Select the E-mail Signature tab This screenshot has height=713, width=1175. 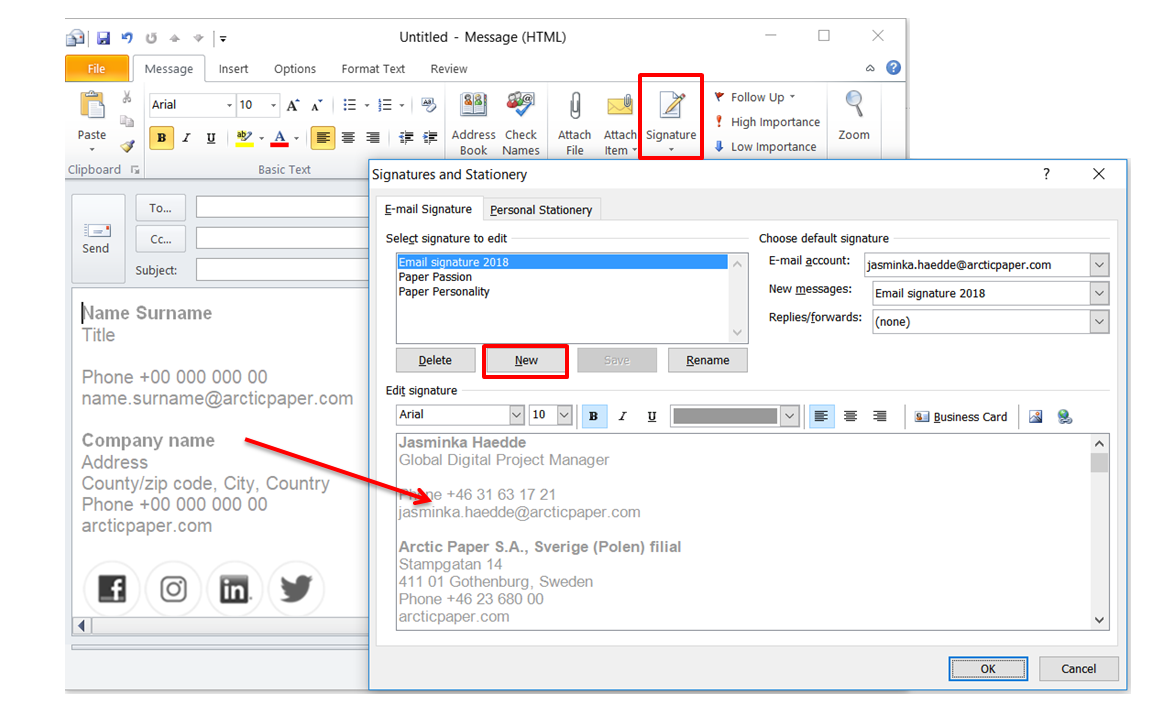pos(429,209)
